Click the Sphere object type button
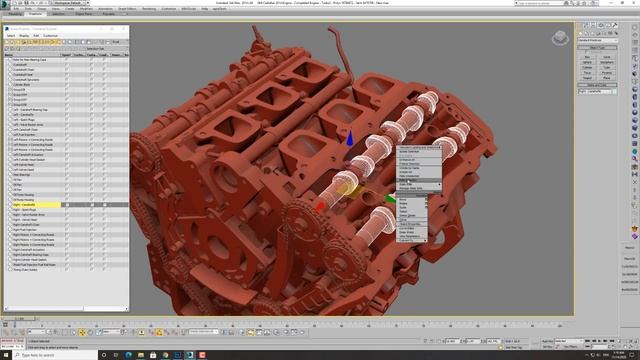The height and width of the screenshot is (360, 640). coord(587,62)
